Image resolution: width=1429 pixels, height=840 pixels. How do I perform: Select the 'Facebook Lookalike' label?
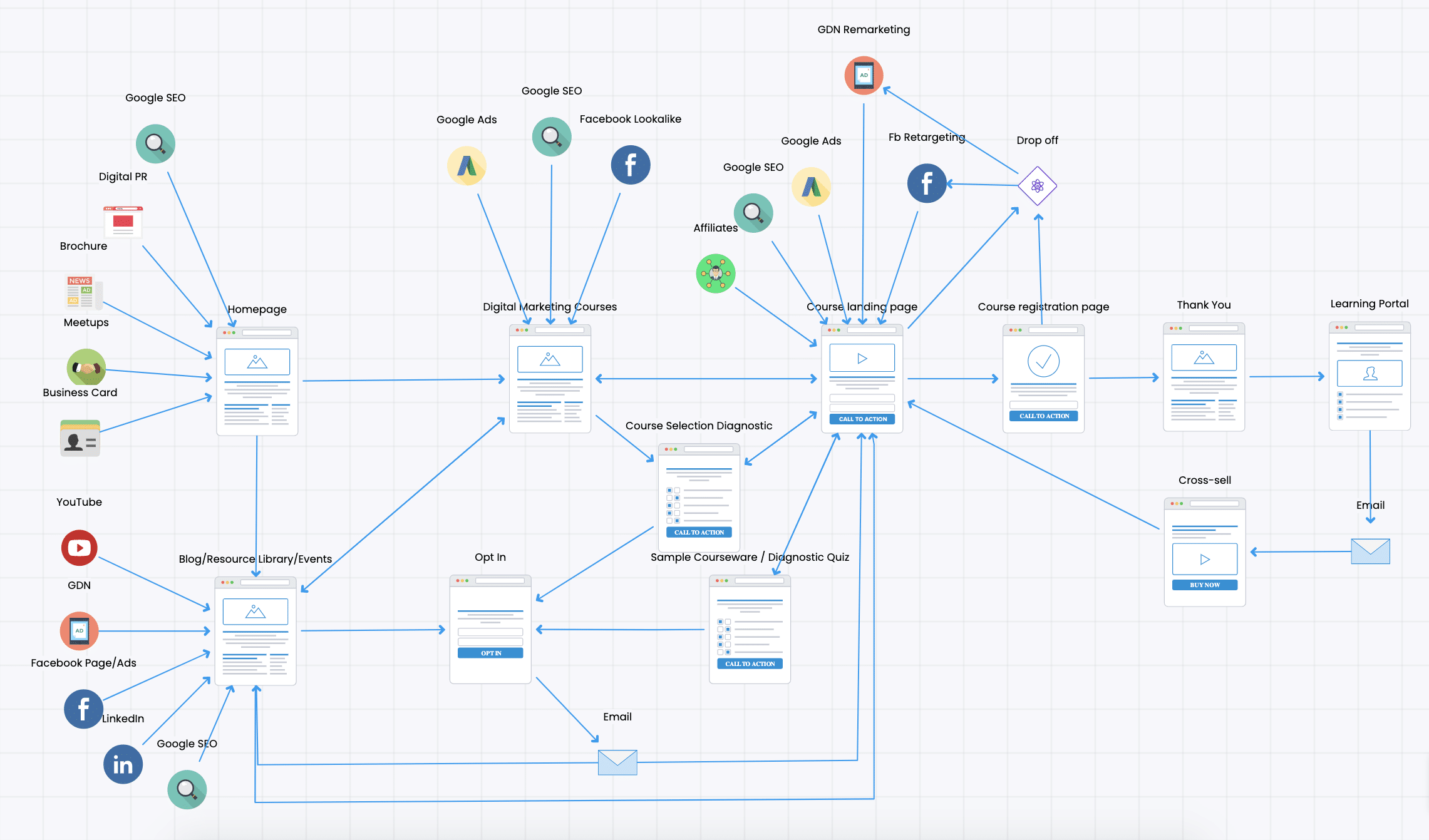coord(631,119)
